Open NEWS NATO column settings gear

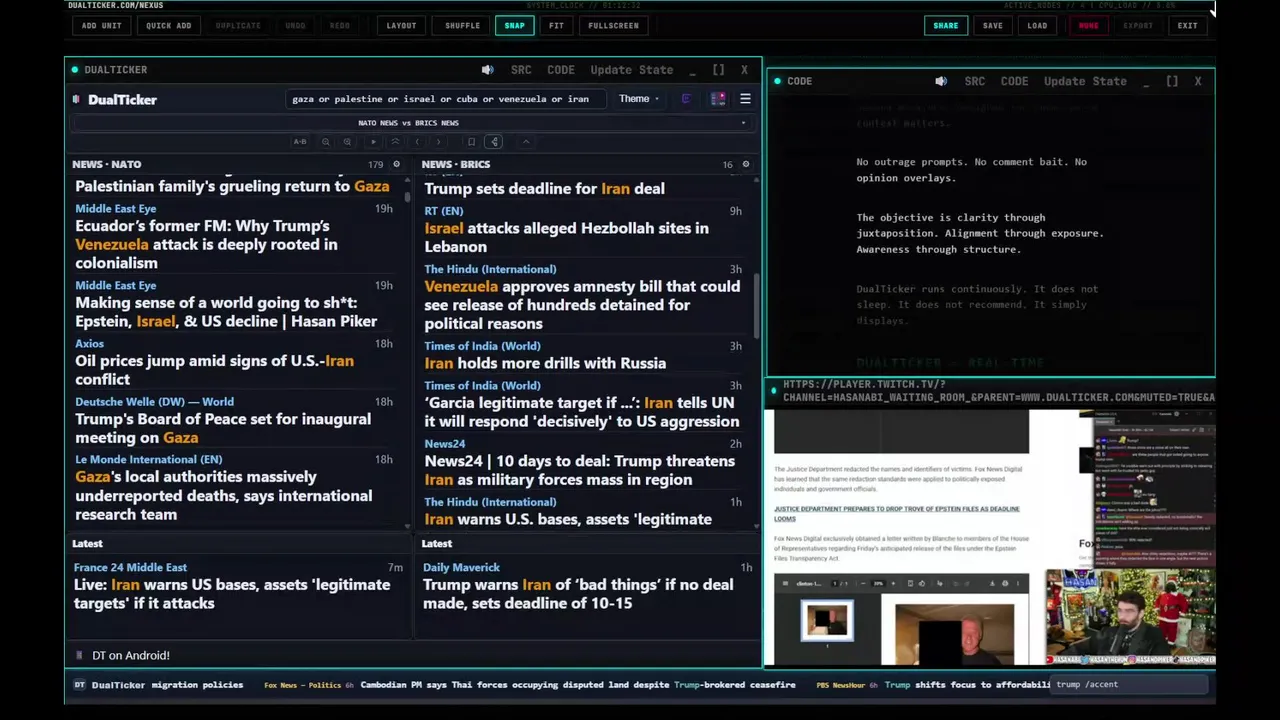pos(396,164)
